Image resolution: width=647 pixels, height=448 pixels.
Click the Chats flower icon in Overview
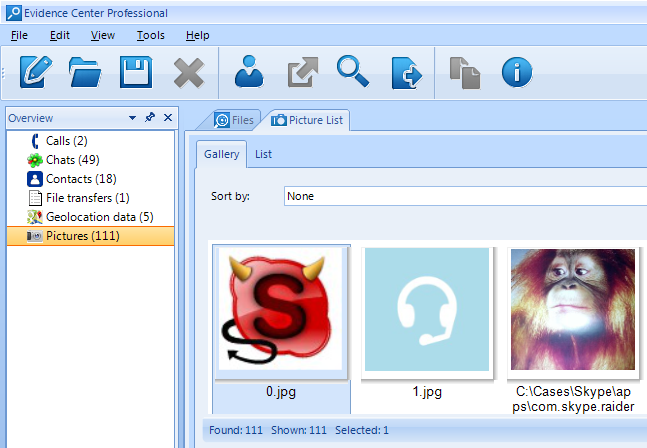click(x=35, y=160)
